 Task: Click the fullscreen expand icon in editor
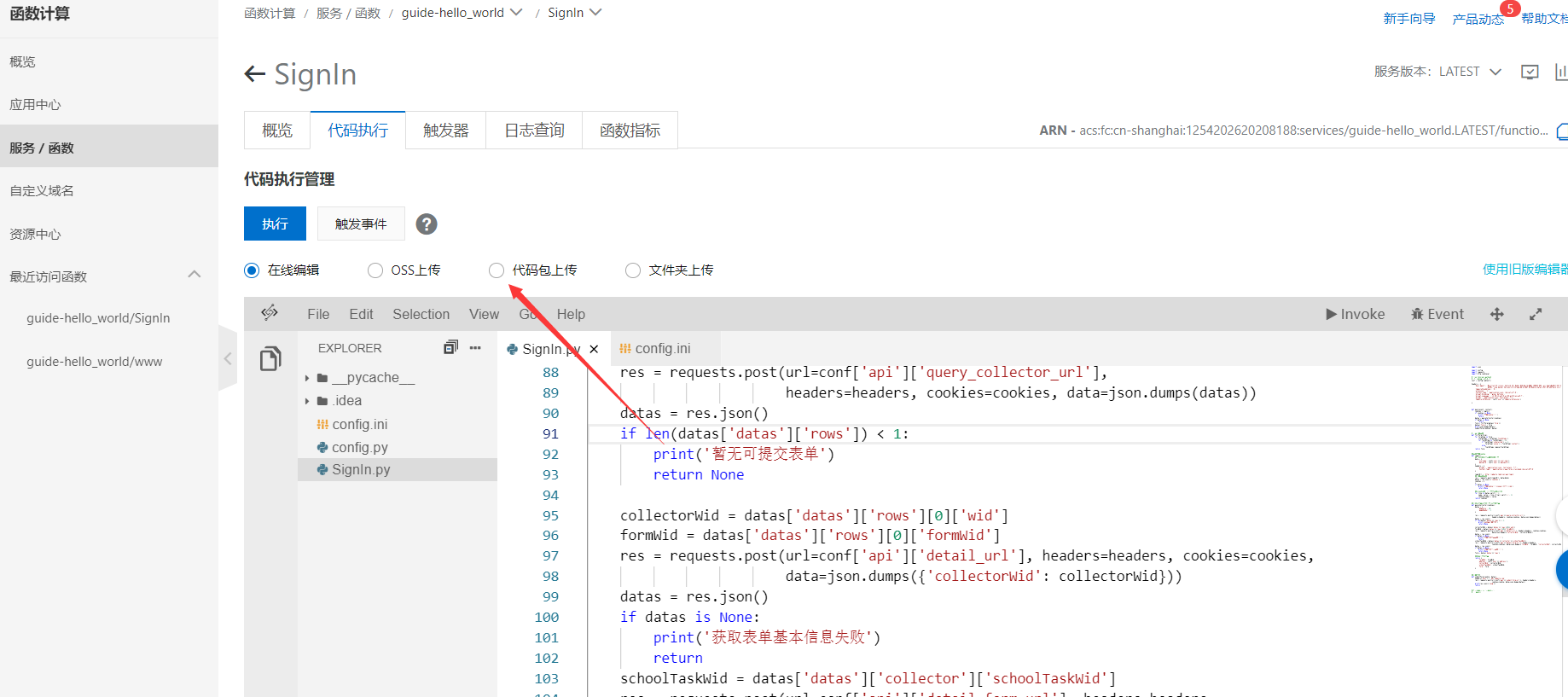tap(1536, 314)
